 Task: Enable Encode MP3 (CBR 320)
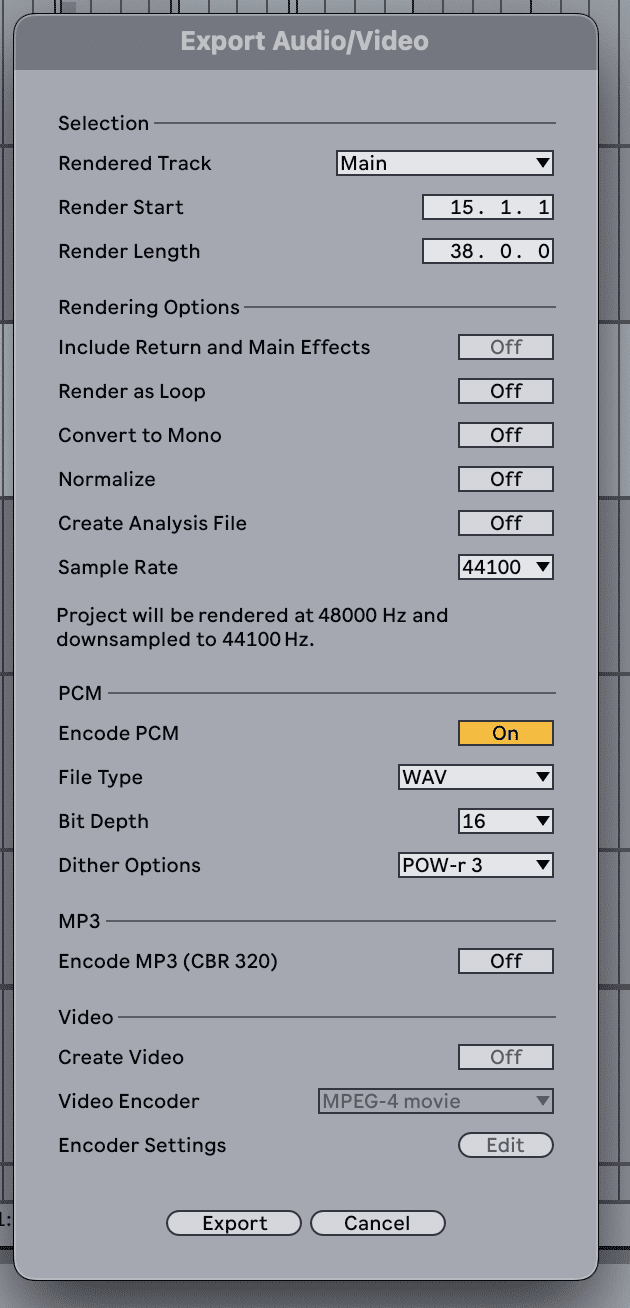tap(505, 961)
